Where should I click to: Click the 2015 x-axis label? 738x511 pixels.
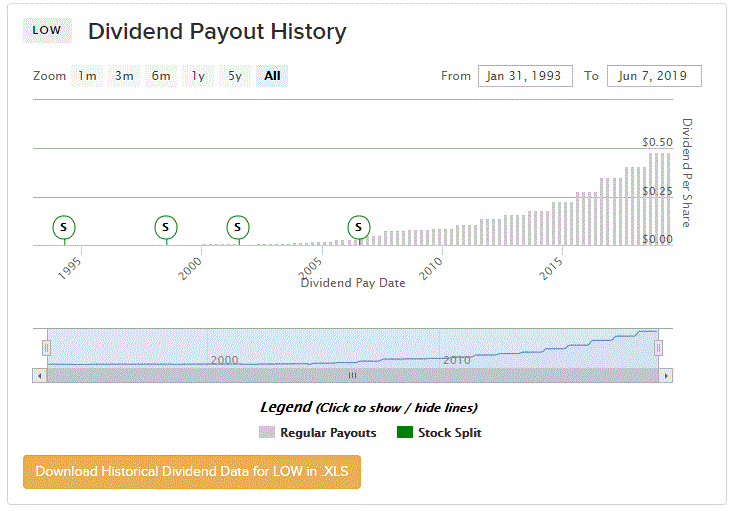coord(551,269)
